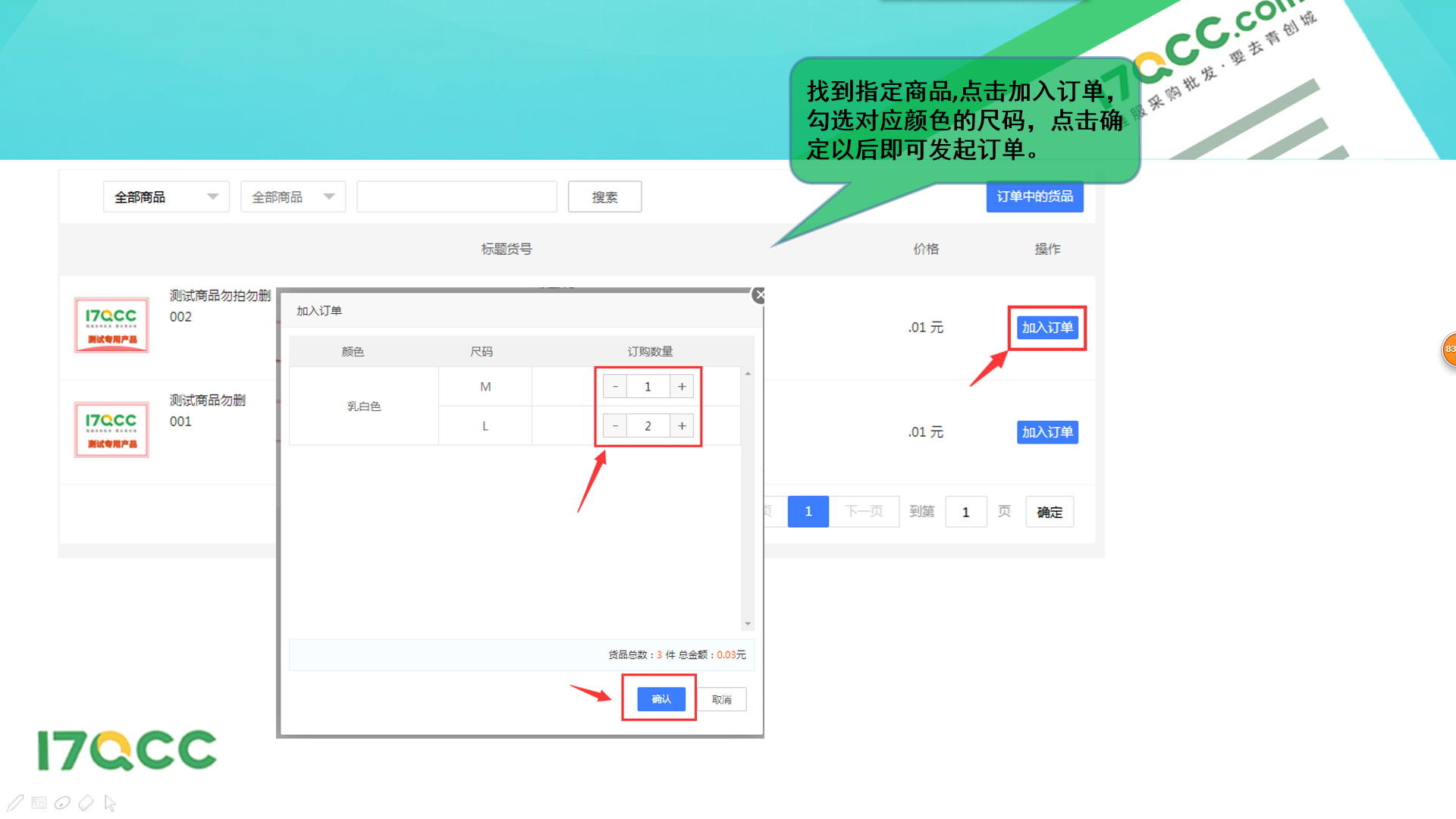Viewport: 1456px width, 819px height.
Task: Open the slide thumbnails overview icon
Action: click(39, 802)
